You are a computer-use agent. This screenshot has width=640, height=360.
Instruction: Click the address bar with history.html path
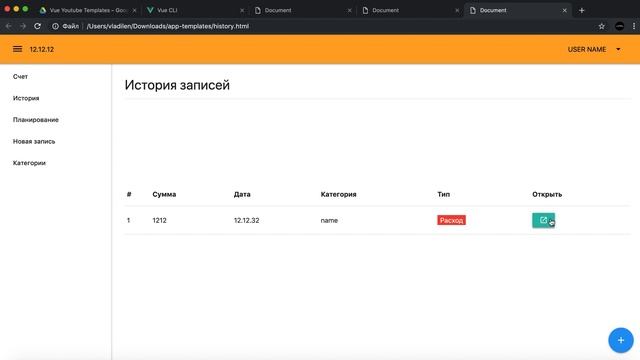coord(168,26)
